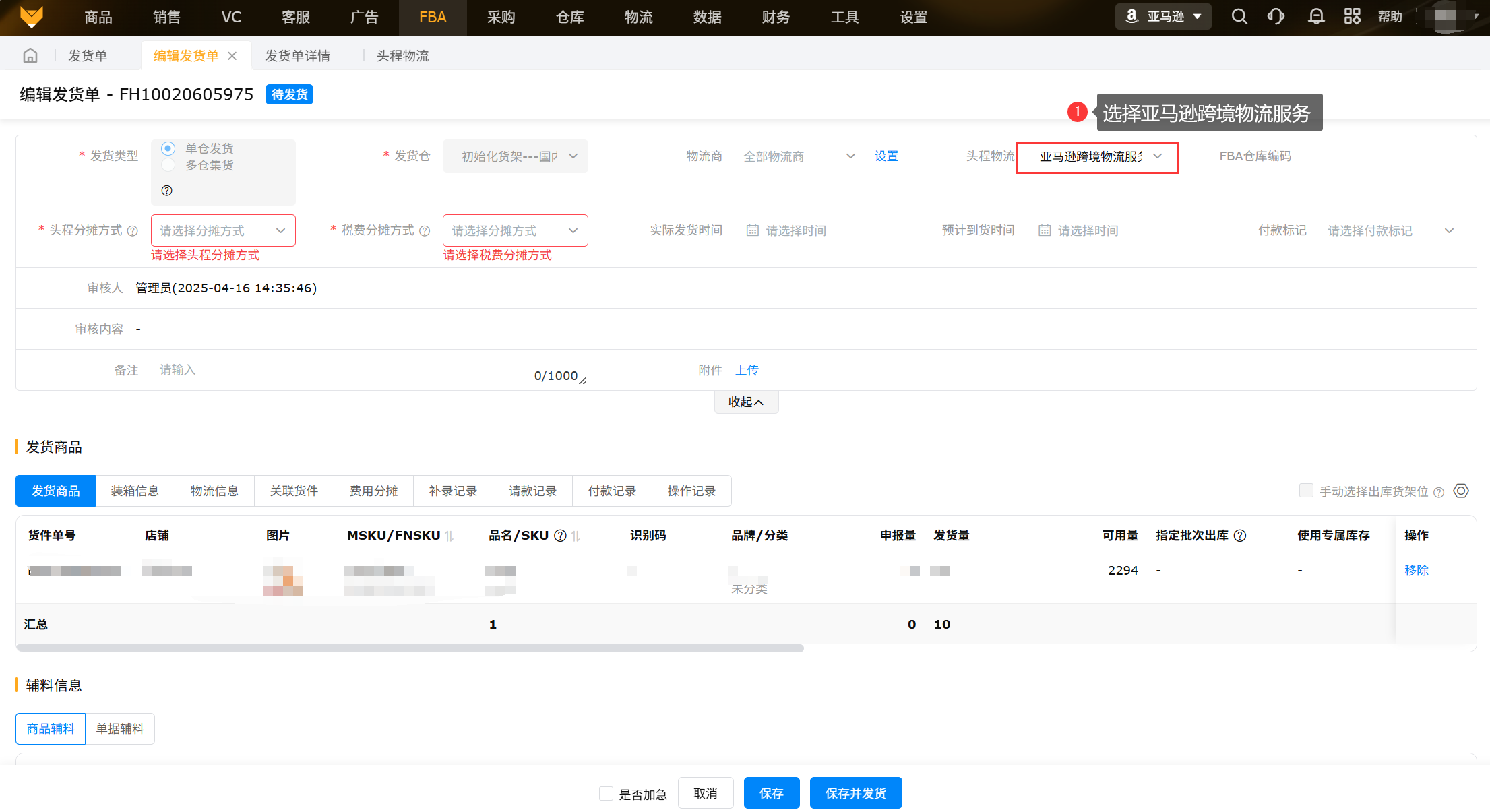Open the 采购 top menu
The width and height of the screenshot is (1490, 812).
point(501,18)
